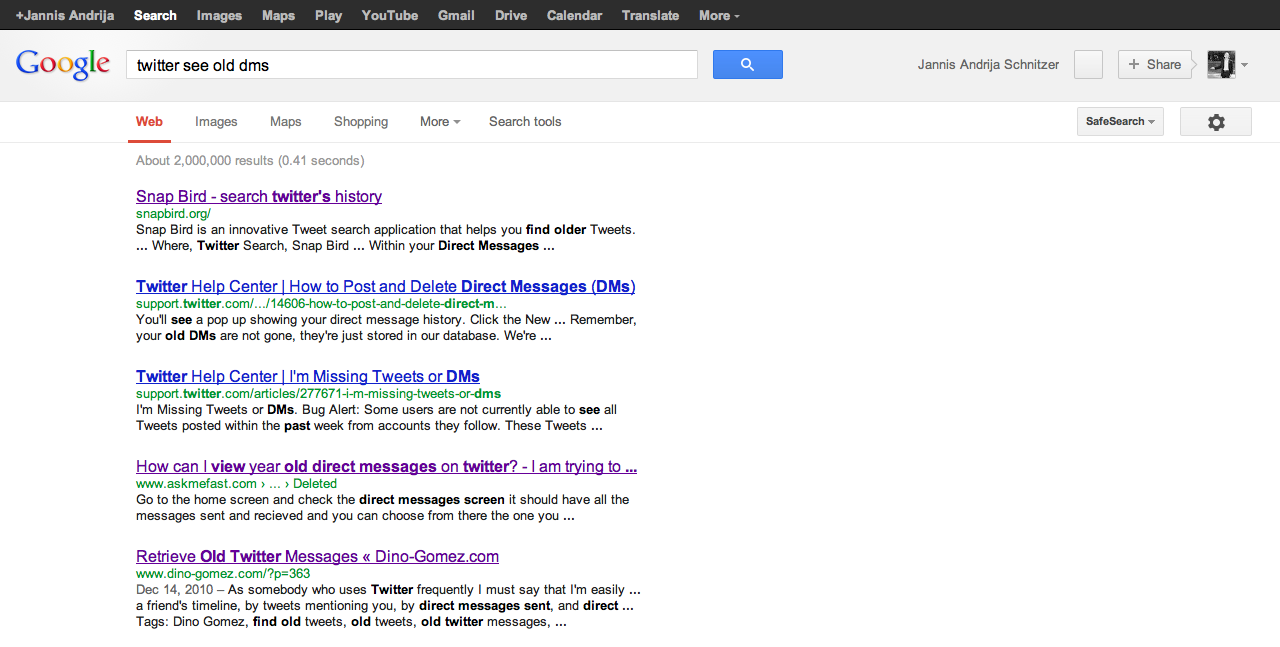Open the settings gear options
1280x647 pixels.
(x=1216, y=122)
